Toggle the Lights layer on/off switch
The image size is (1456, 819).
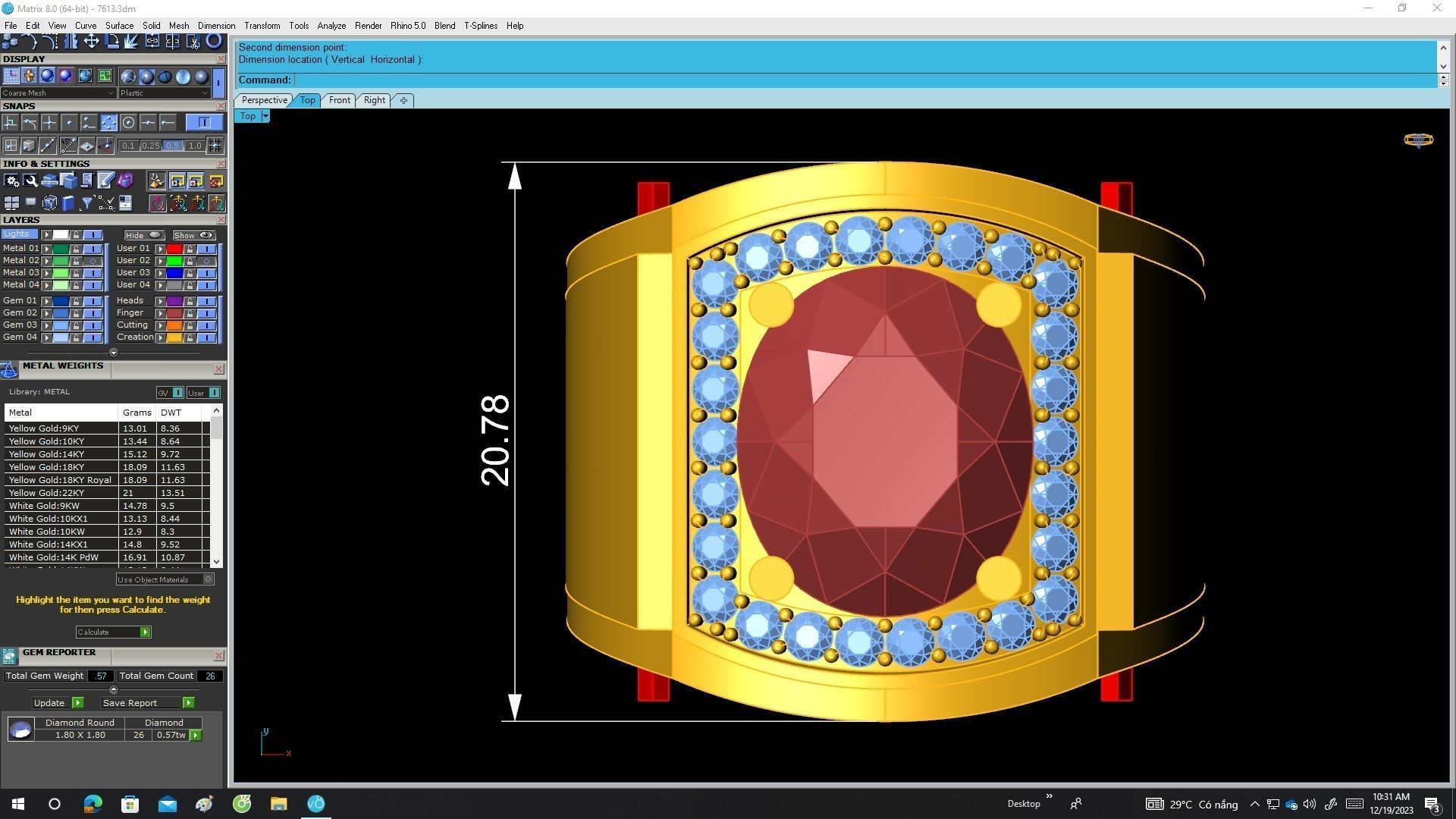pyautogui.click(x=93, y=235)
